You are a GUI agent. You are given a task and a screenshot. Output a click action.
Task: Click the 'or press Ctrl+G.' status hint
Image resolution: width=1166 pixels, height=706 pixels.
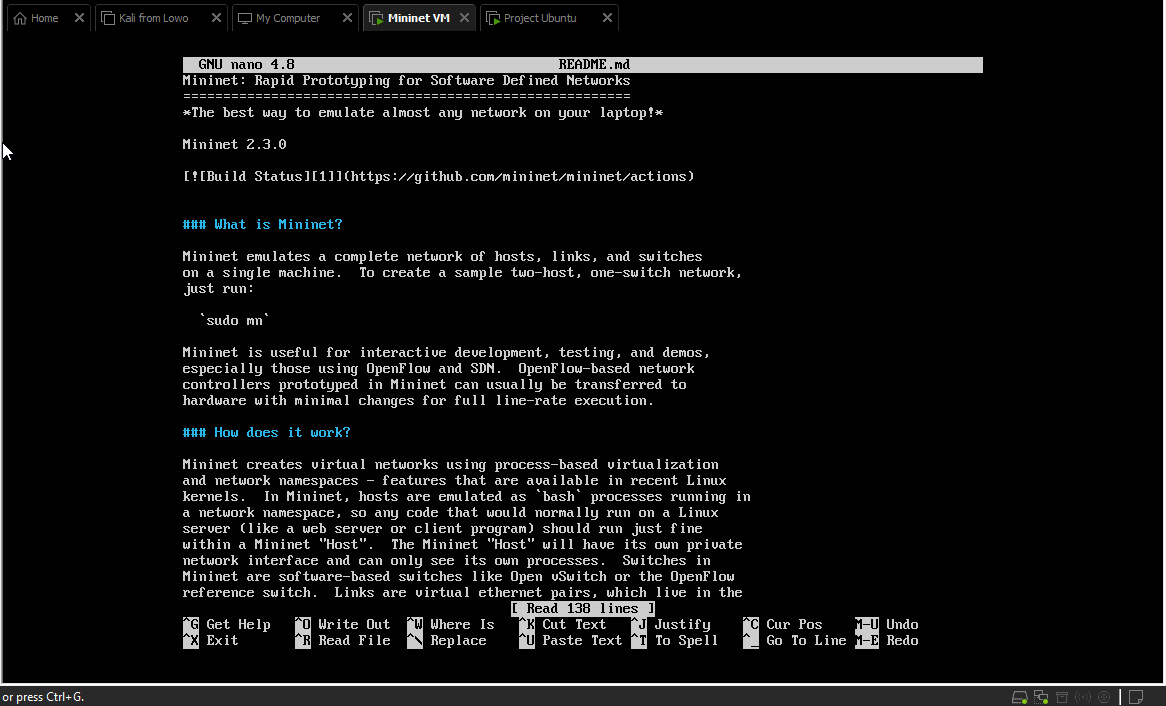(x=43, y=697)
